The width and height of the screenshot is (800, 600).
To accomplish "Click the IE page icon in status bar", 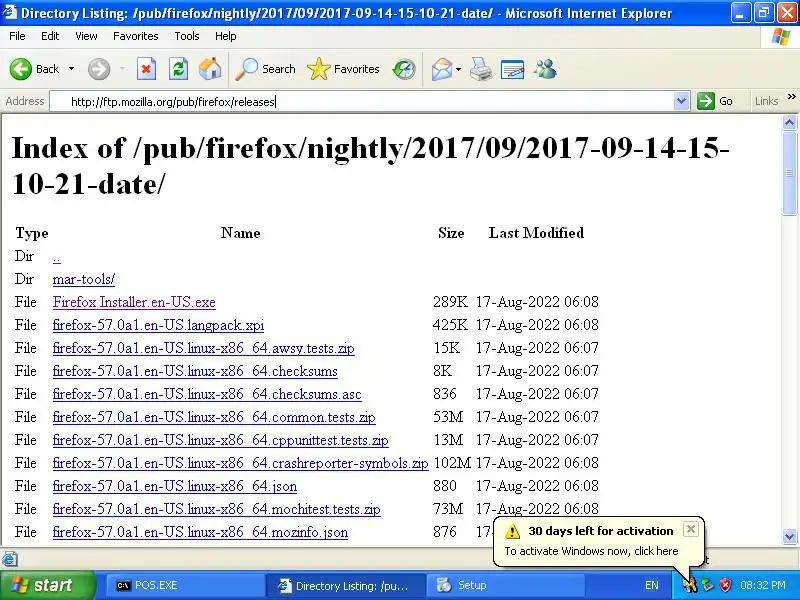I will 10,559.
